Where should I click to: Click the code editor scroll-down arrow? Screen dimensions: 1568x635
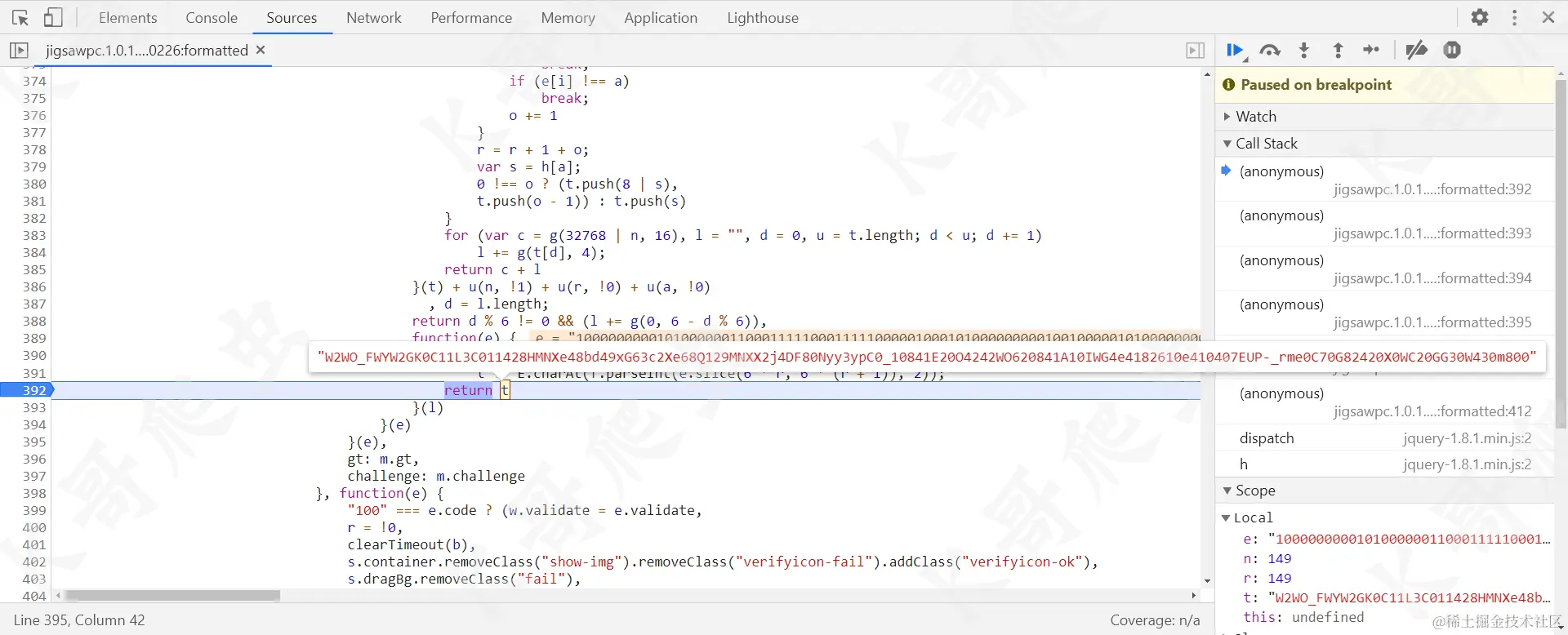1207,581
